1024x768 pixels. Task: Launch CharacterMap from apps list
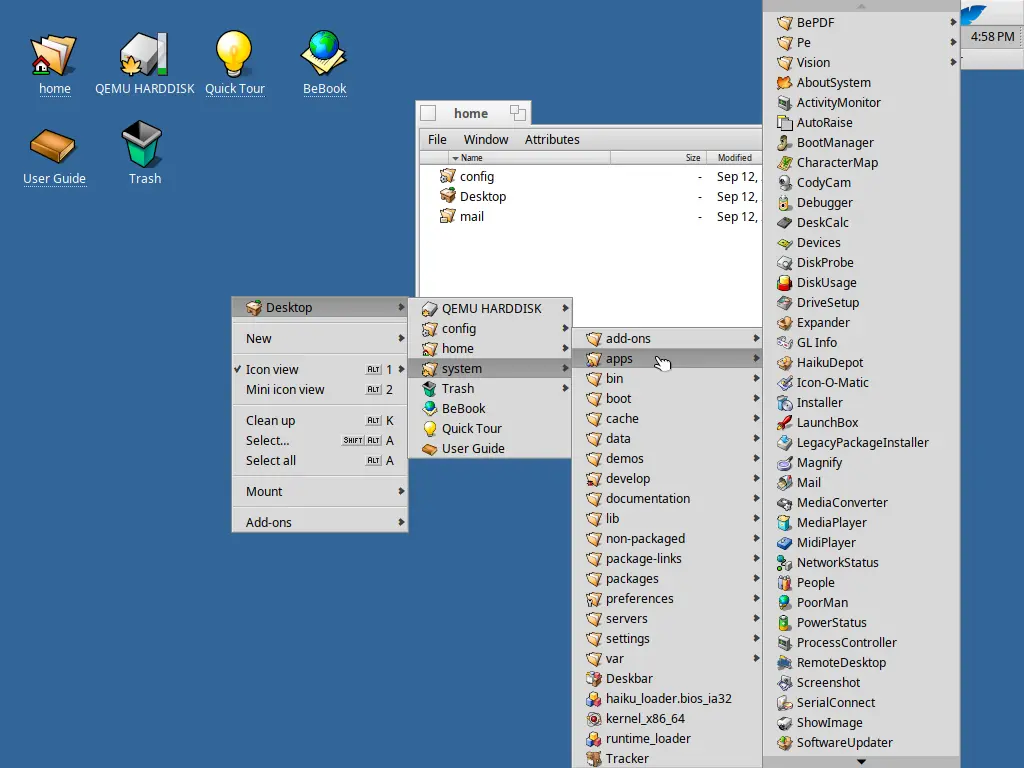click(x=861, y=163)
